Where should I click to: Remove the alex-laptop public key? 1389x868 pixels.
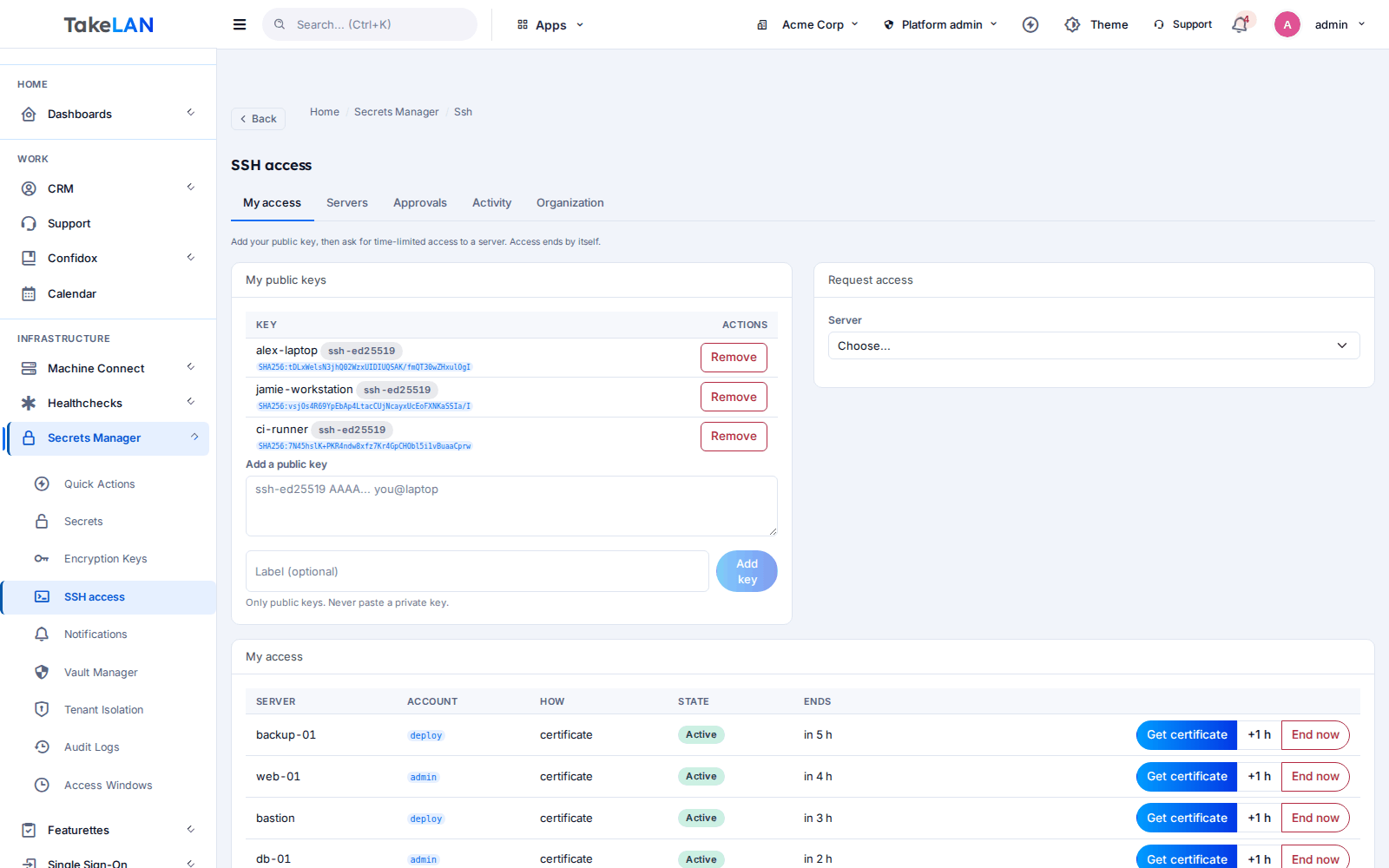tap(734, 358)
